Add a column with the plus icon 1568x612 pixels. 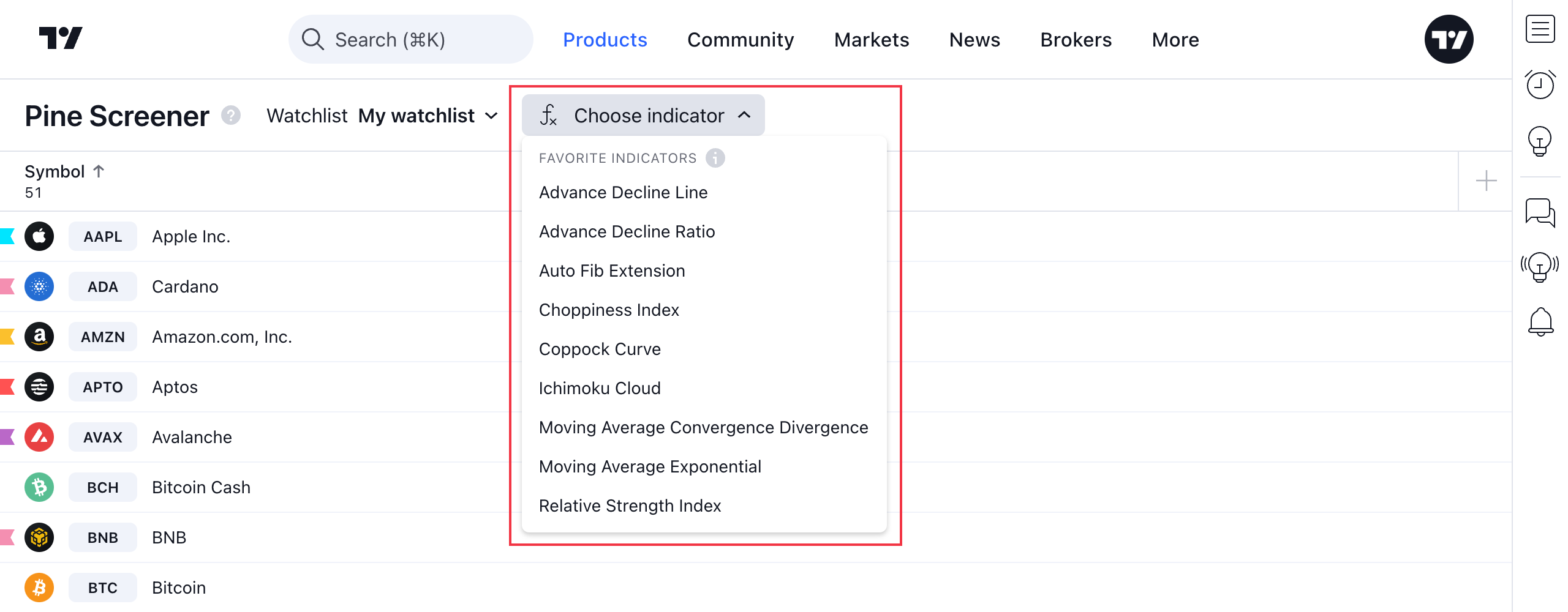point(1486,181)
